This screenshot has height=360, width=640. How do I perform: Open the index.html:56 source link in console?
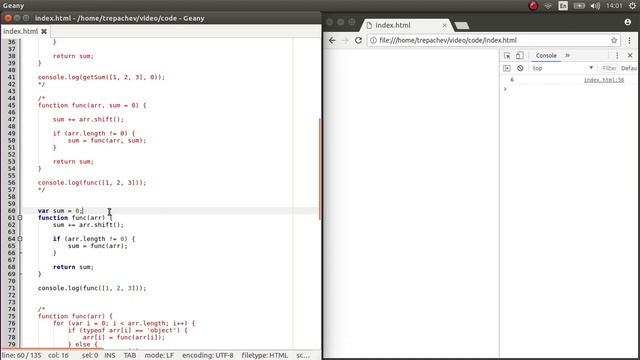tap(604, 80)
